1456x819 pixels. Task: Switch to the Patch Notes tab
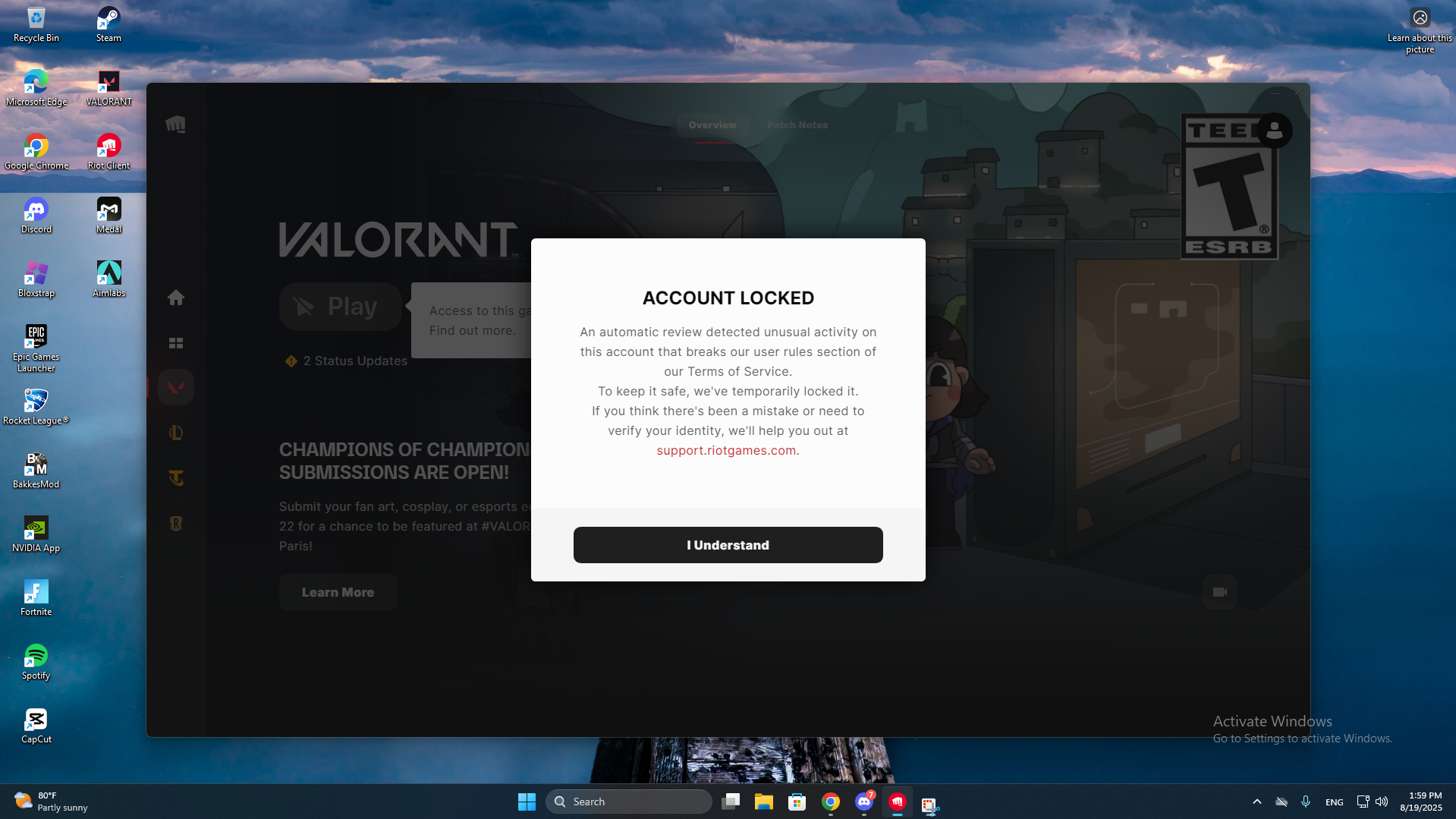click(797, 125)
